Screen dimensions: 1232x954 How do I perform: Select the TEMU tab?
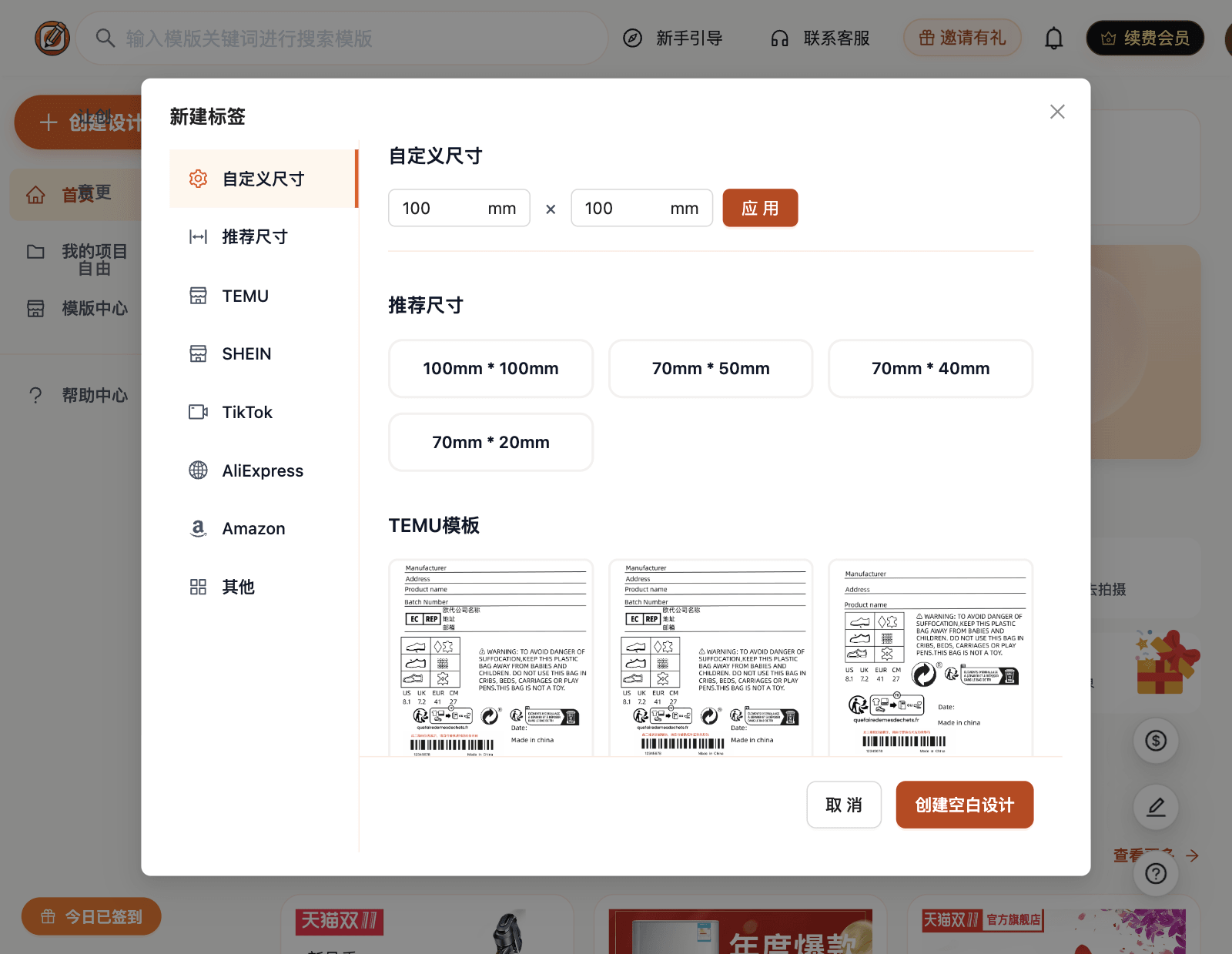tap(264, 296)
